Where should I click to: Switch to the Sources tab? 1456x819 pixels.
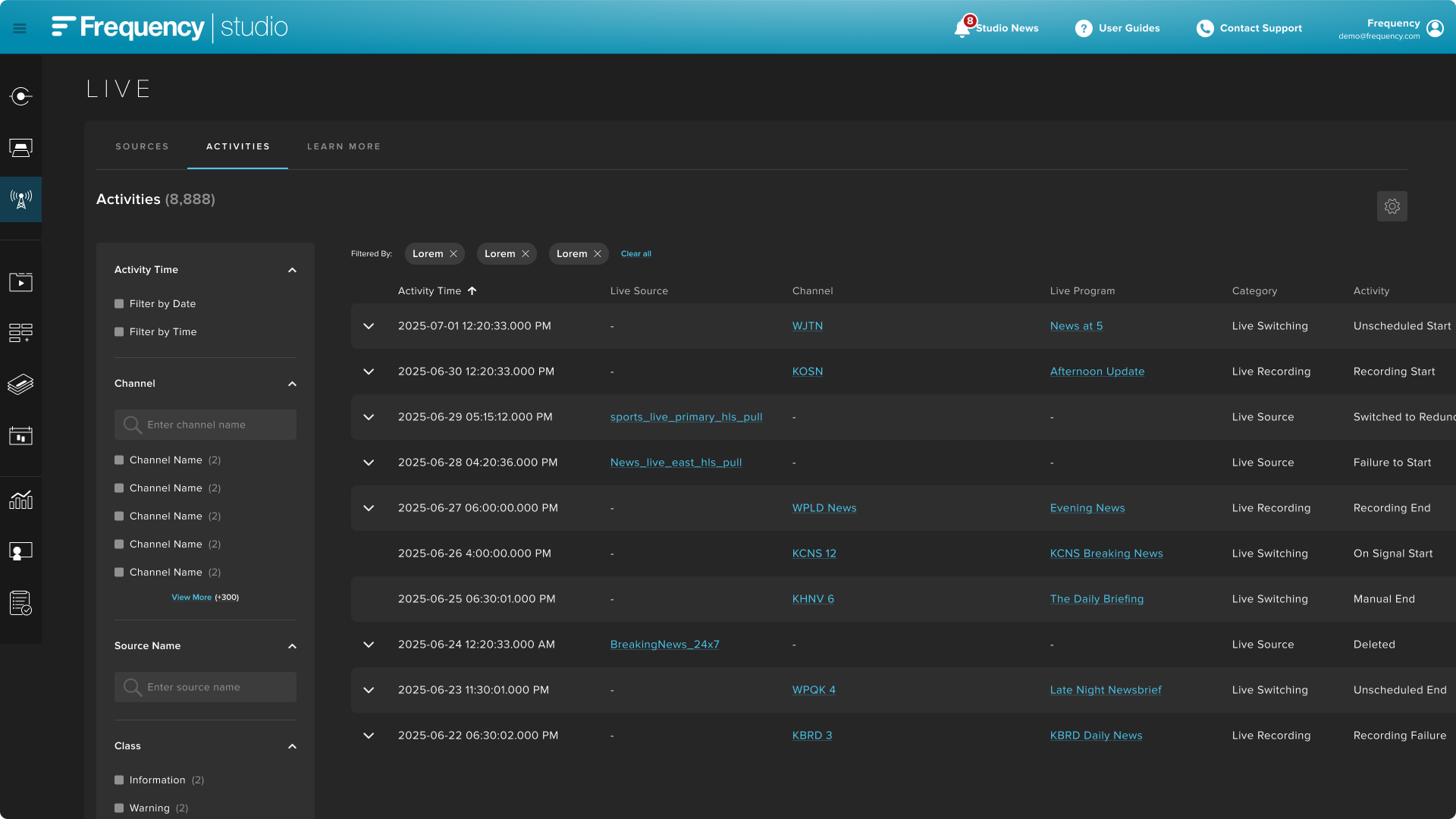click(142, 146)
